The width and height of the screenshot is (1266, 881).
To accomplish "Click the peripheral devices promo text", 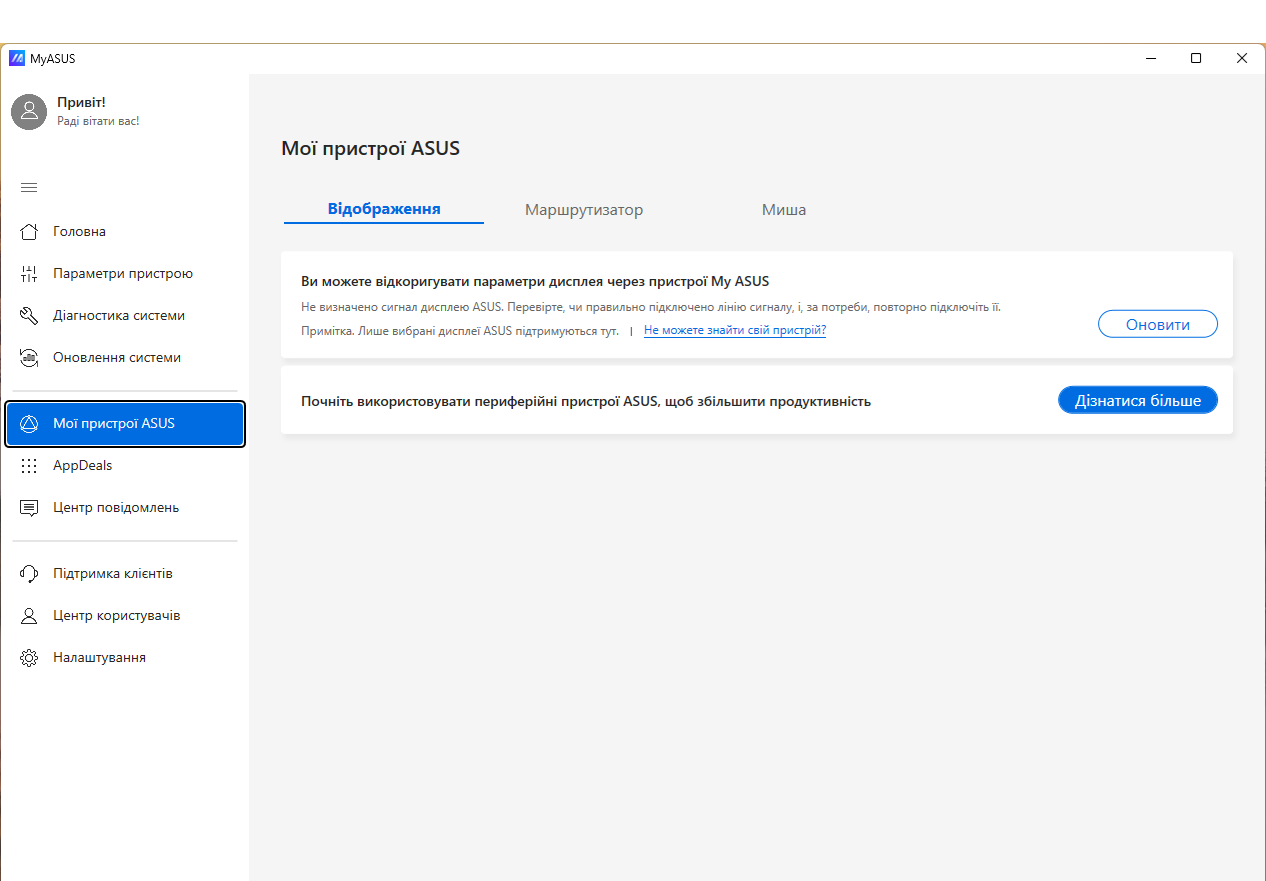I will 586,401.
